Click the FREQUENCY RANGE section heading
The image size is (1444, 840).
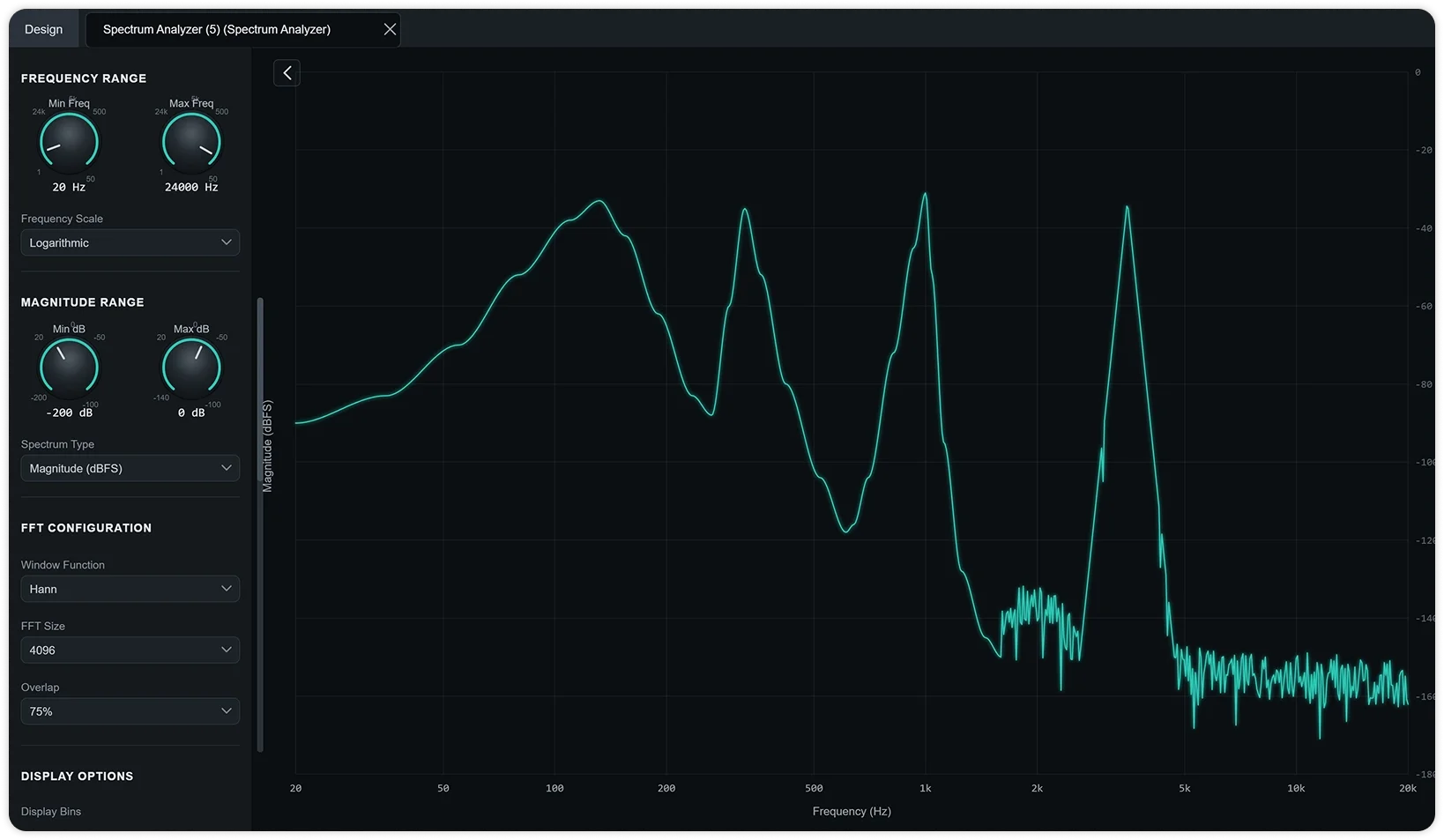tap(84, 78)
